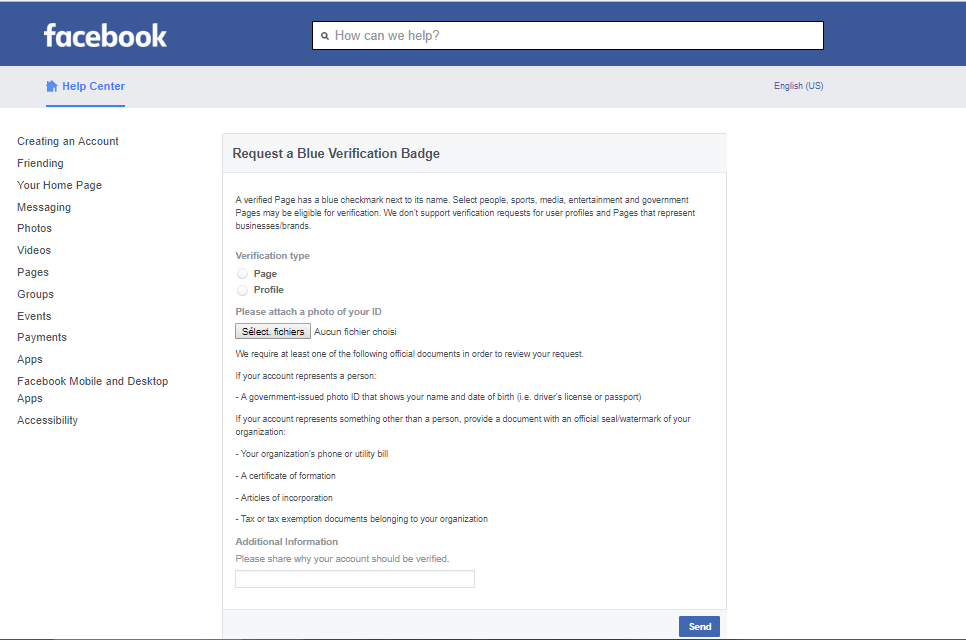
Task: Visit the Accessibility help topic
Action: 47,420
